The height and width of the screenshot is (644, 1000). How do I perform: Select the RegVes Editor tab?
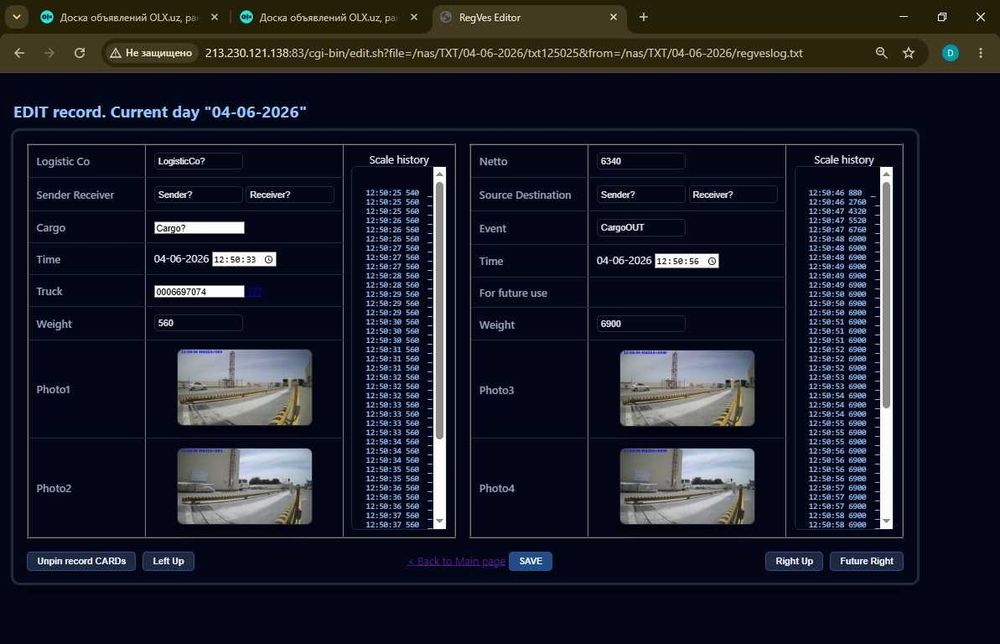tap(529, 17)
